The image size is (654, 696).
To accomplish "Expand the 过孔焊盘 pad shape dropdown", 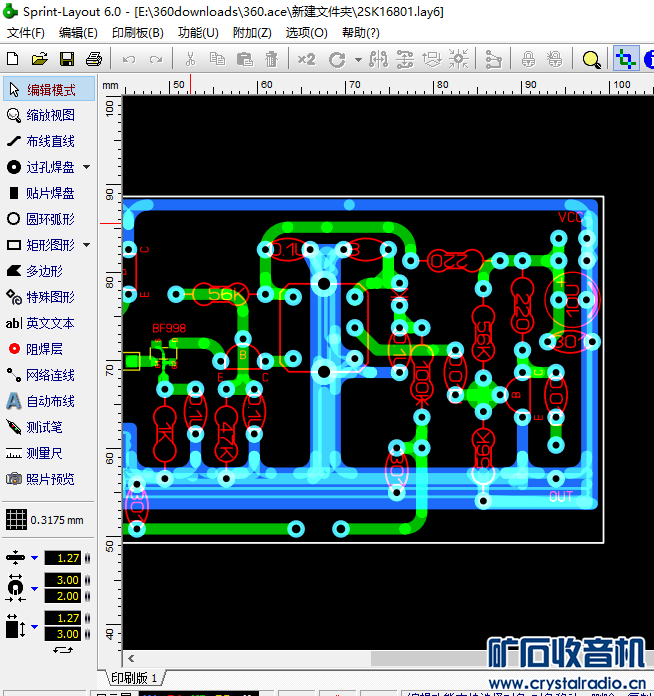I will (87, 167).
